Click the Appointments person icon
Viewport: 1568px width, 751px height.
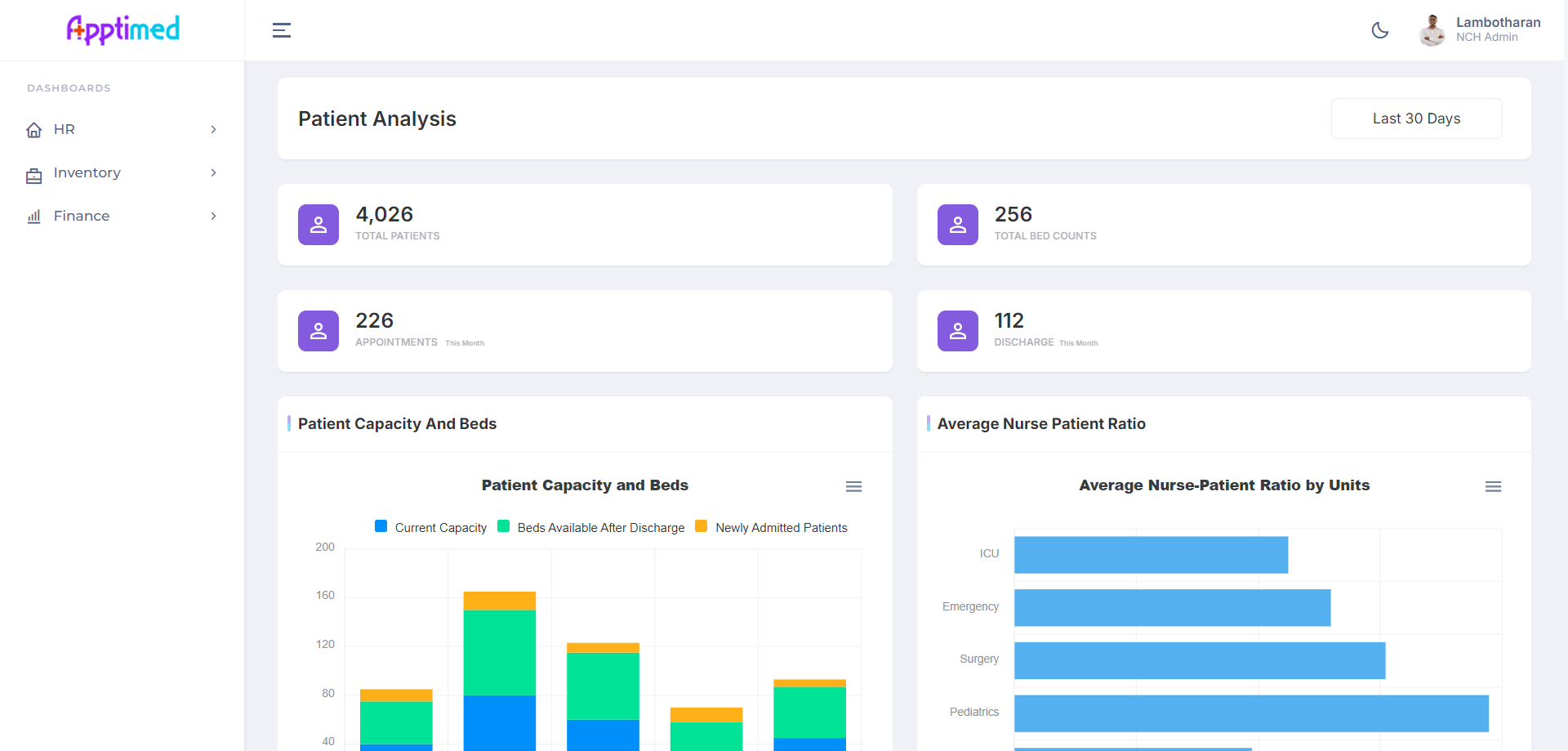(x=318, y=331)
